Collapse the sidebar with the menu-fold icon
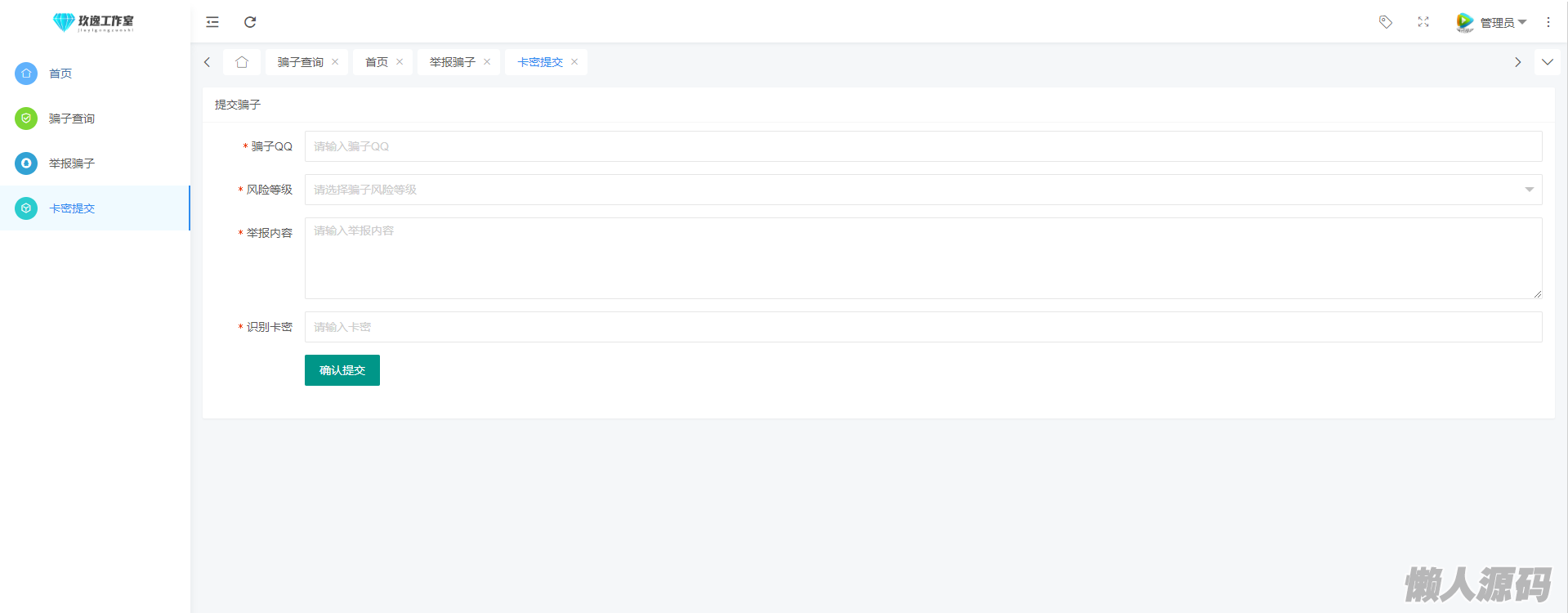 pyautogui.click(x=212, y=22)
